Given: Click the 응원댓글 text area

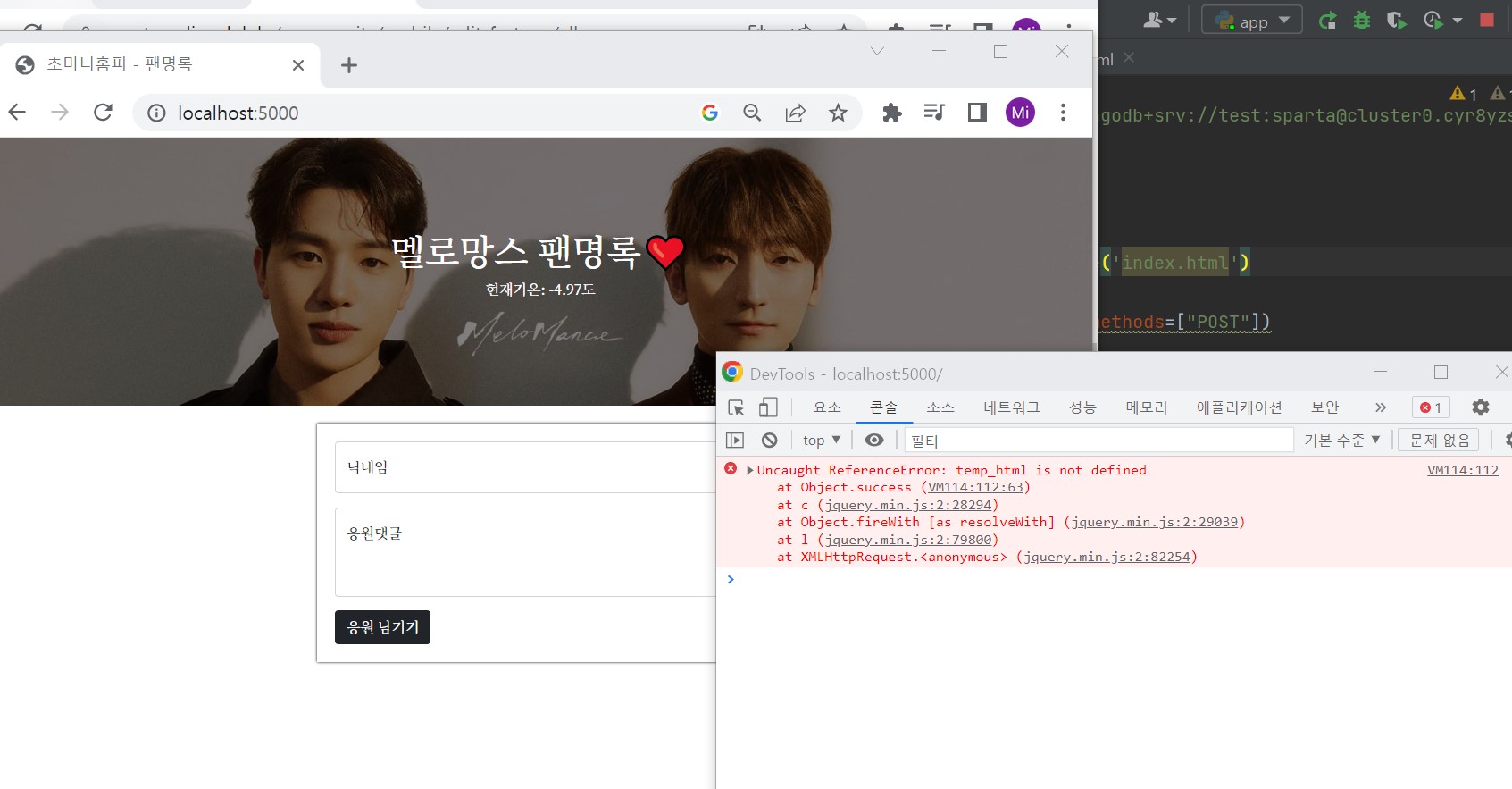Looking at the screenshot, I should (525, 552).
